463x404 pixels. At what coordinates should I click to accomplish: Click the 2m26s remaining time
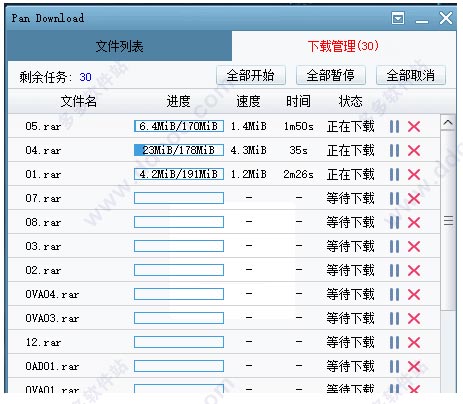(x=299, y=174)
